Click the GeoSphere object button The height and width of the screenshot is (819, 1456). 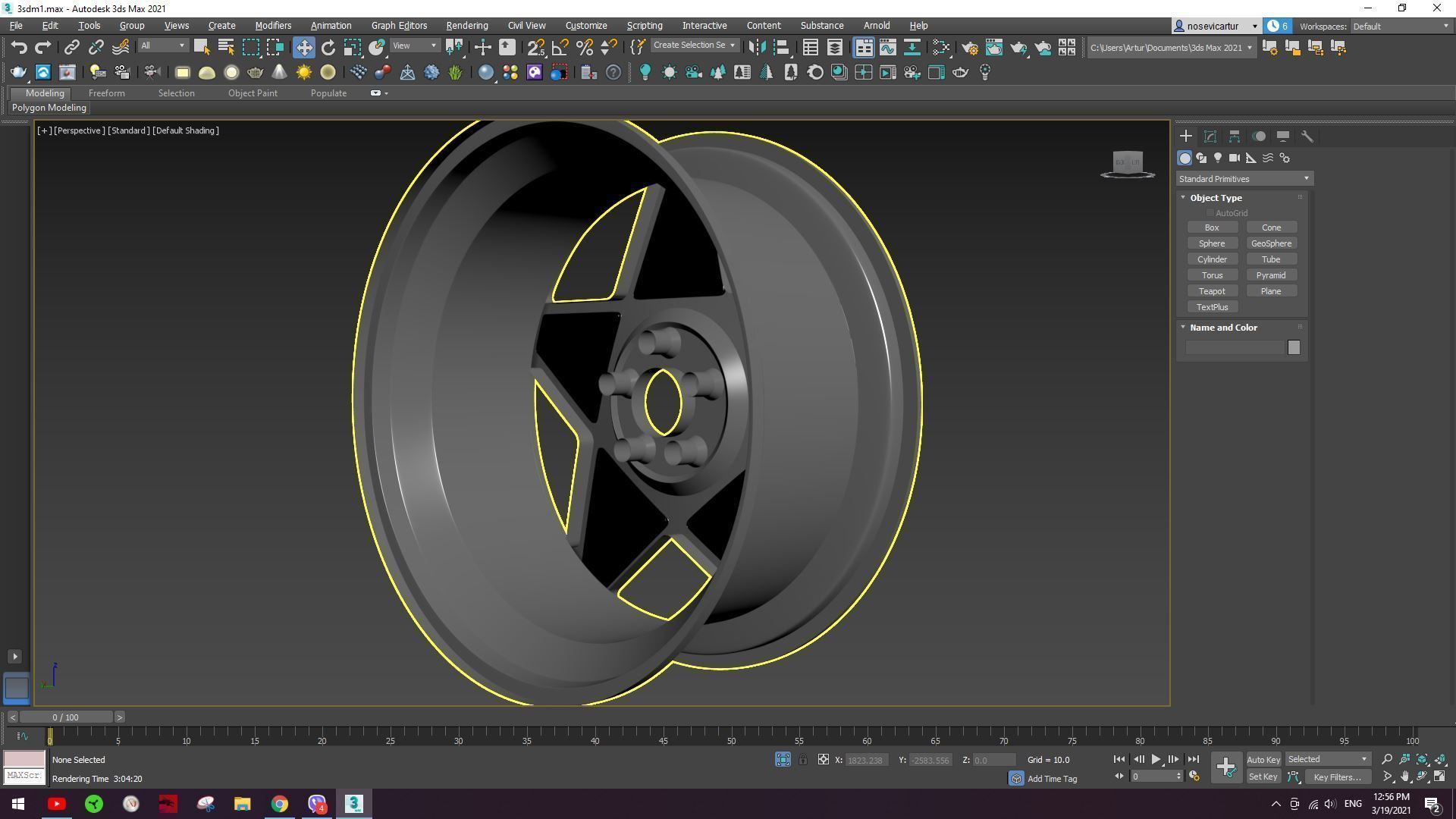pos(1272,243)
